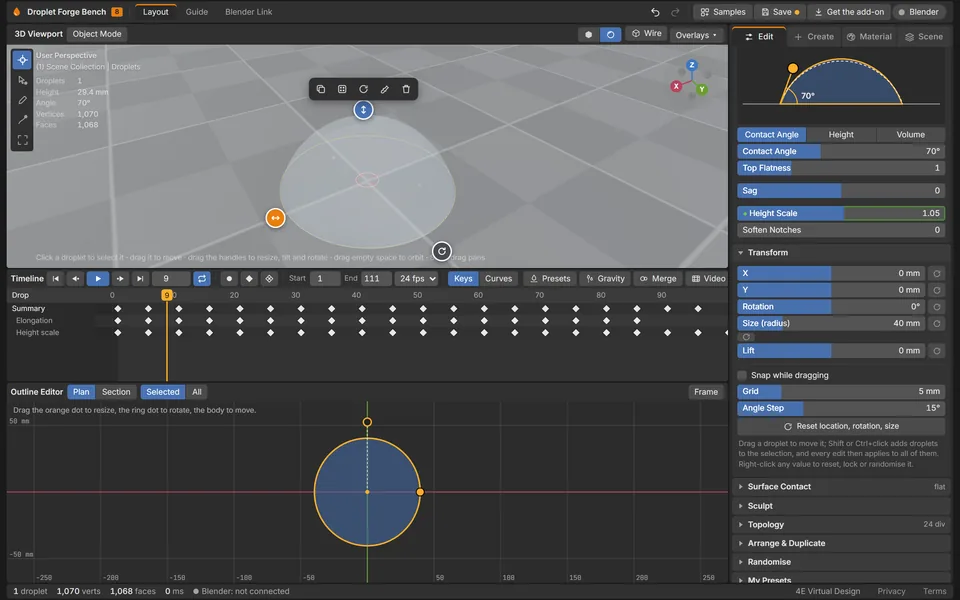Image resolution: width=960 pixels, height=600 pixels.
Task: Click the Get the add-on button
Action: pos(849,12)
